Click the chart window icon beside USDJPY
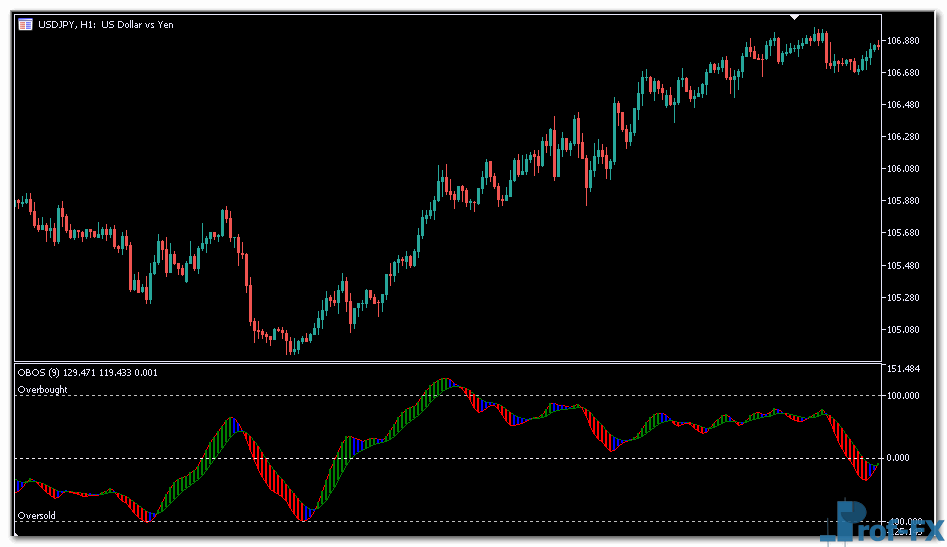This screenshot has height=547, width=947. tap(24, 24)
